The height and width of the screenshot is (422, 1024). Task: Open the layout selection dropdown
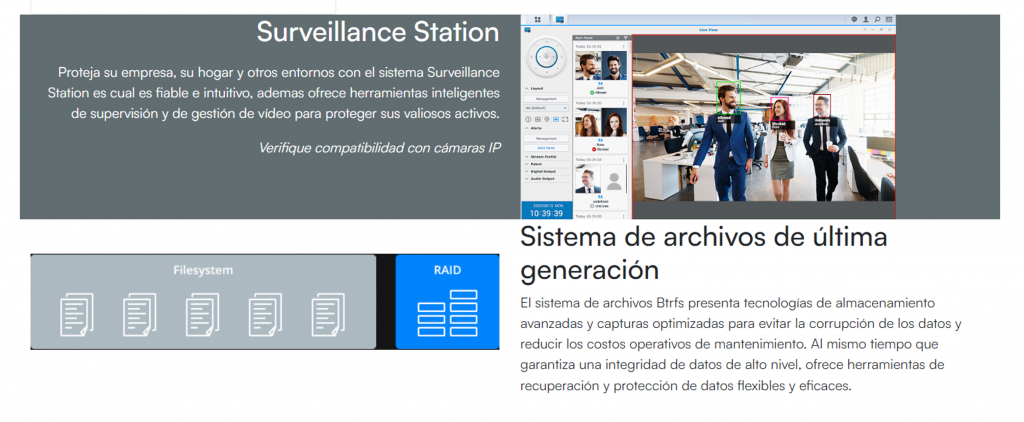[544, 108]
